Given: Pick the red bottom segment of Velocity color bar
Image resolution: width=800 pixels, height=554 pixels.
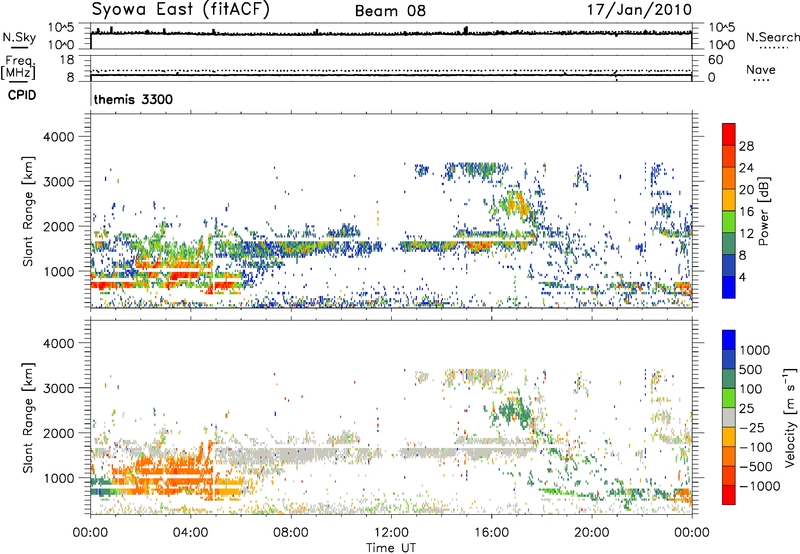Looking at the screenshot, I should pyautogui.click(x=729, y=495).
